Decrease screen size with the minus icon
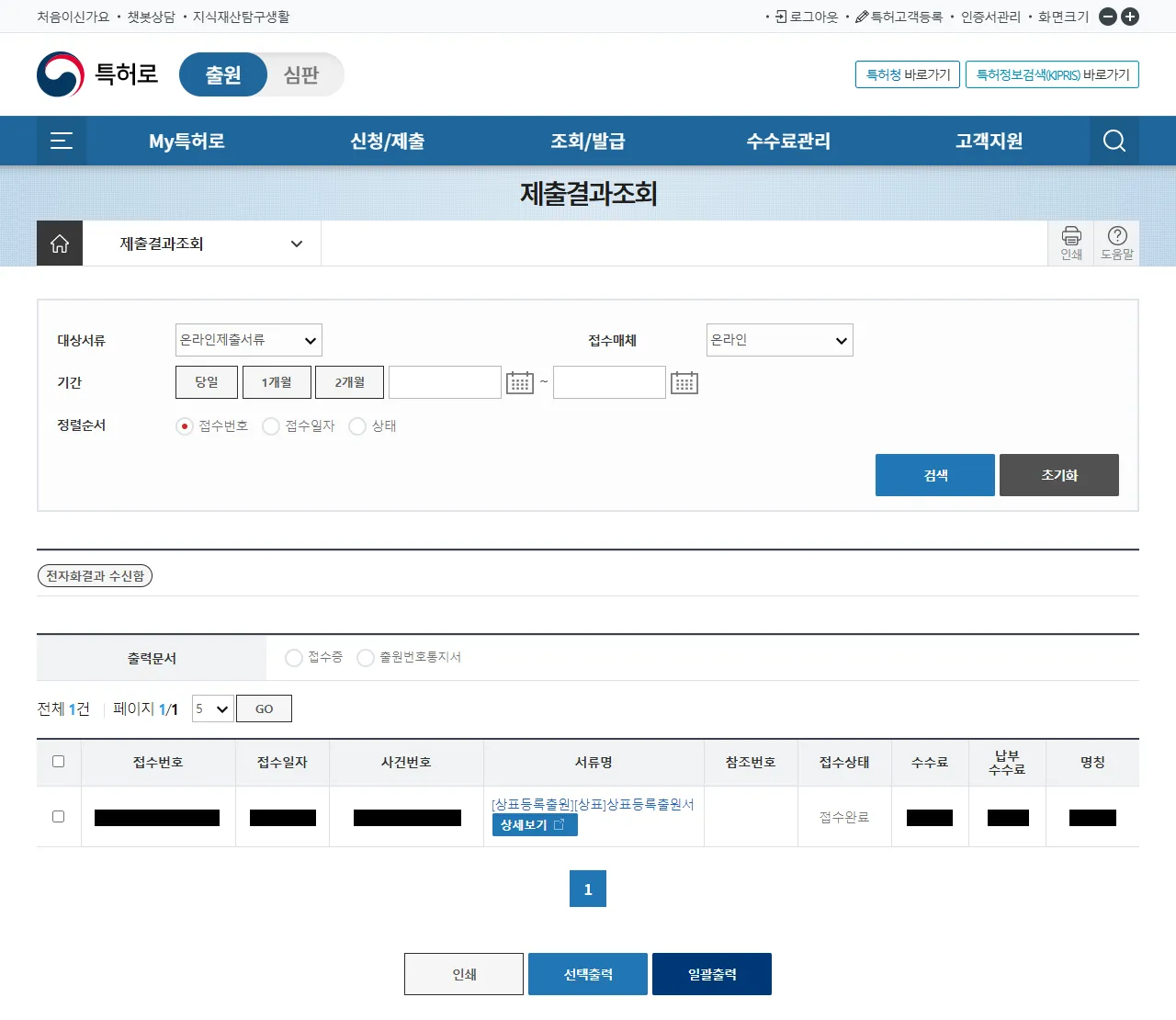This screenshot has width=1176, height=1020. coord(1108,17)
